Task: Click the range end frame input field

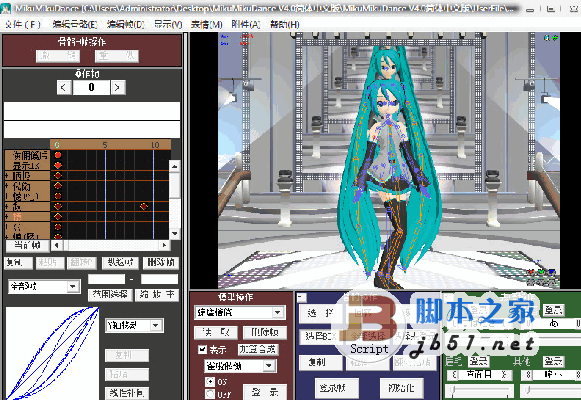Action: tap(159, 279)
